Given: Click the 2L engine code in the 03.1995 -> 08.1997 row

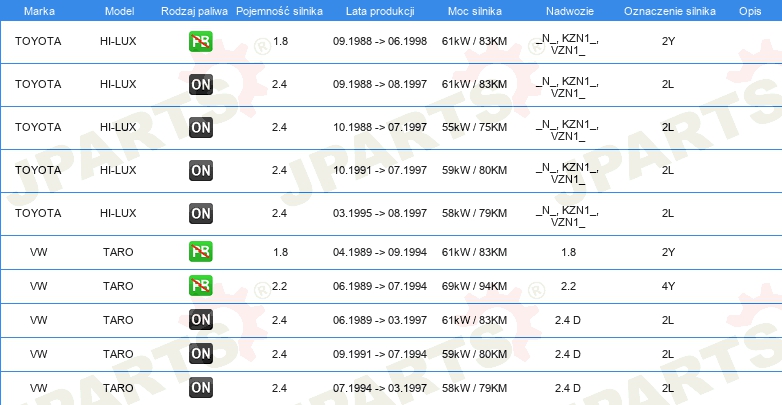Looking at the screenshot, I should [668, 213].
